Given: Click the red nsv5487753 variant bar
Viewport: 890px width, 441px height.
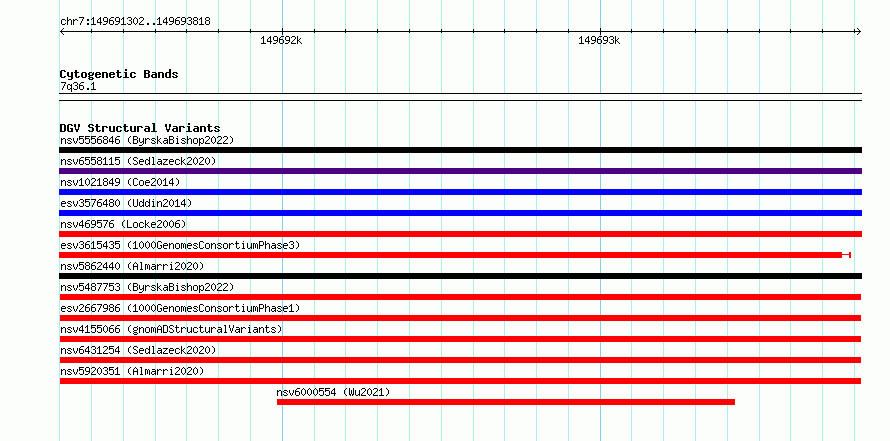Looking at the screenshot, I should point(460,297).
